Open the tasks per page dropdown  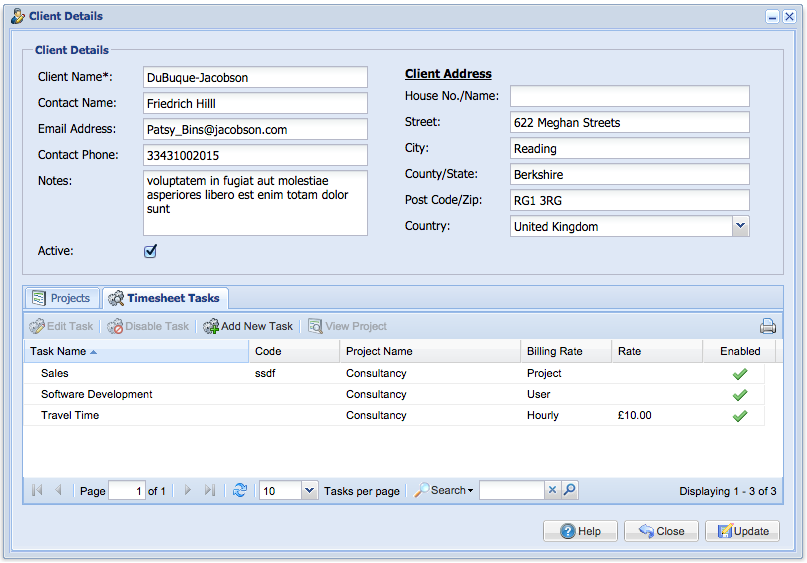coord(309,490)
